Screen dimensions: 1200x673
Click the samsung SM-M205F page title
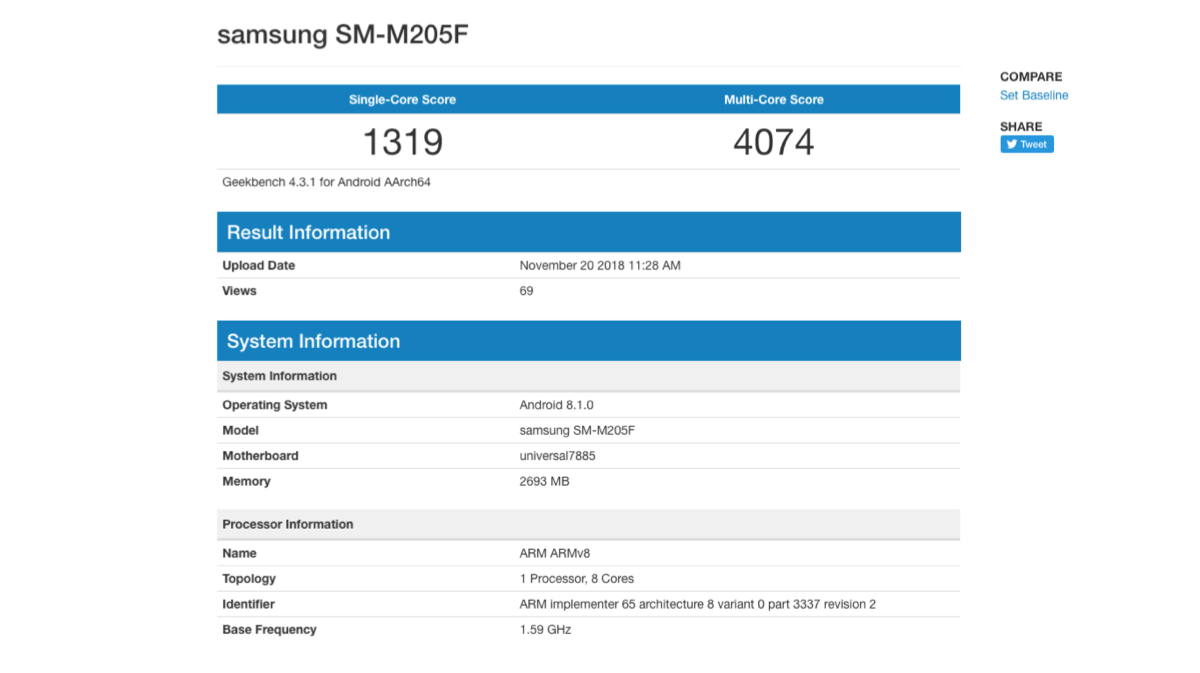[x=343, y=35]
